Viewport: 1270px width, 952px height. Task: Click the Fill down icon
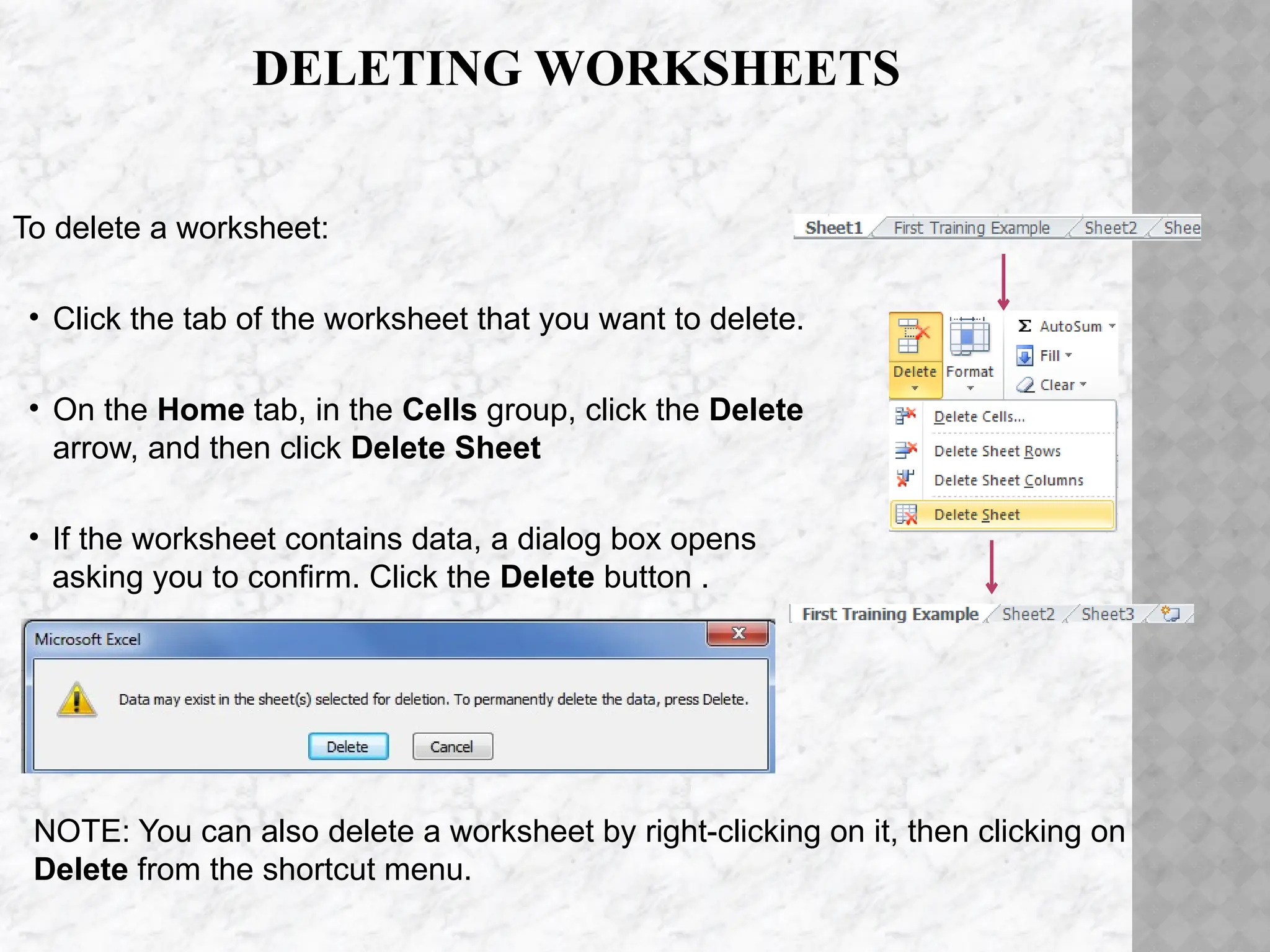pos(1024,356)
